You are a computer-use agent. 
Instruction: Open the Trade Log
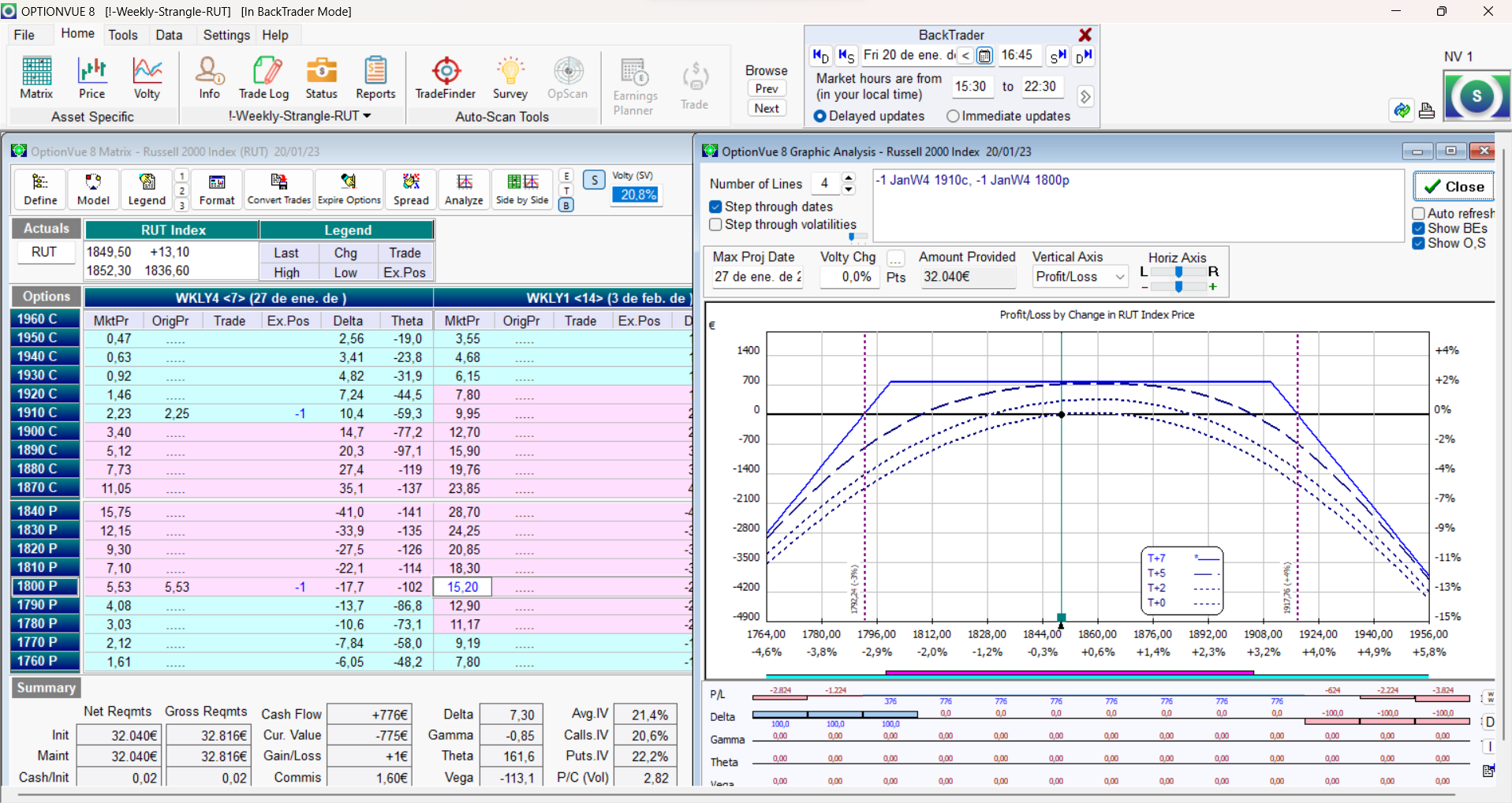coord(264,77)
